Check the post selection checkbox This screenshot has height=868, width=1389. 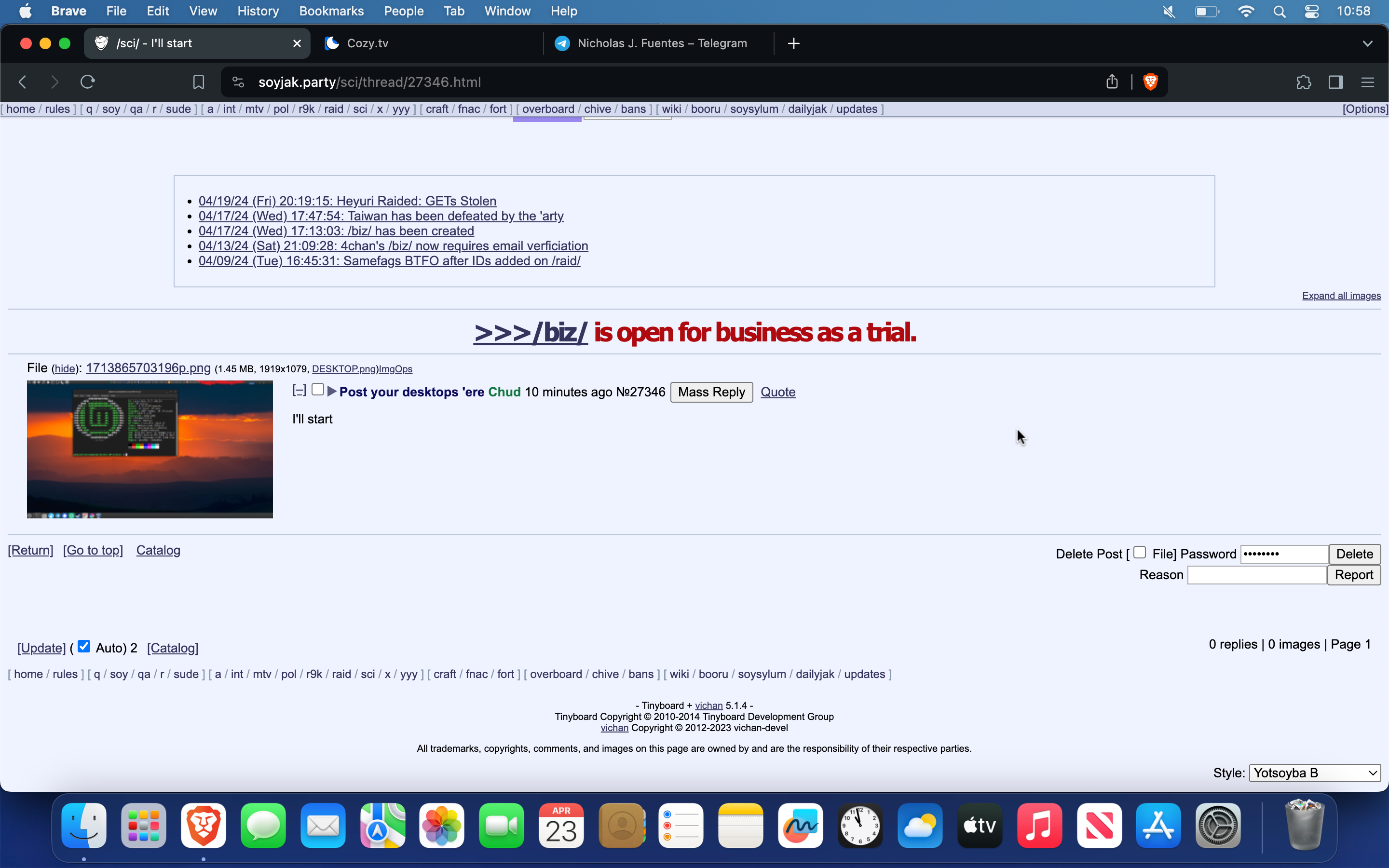click(x=317, y=390)
